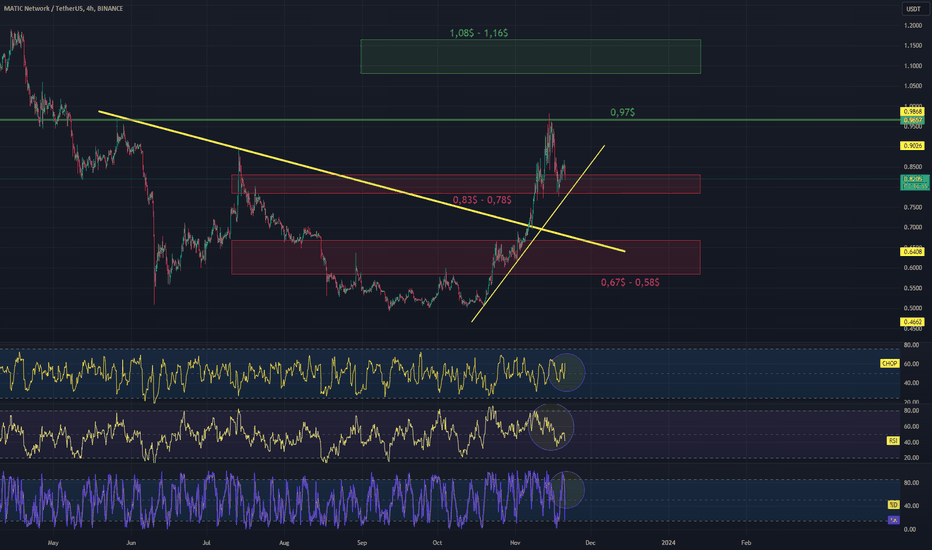Click the 1.2000 price axis value
Viewport: 932px width, 550px height.
click(x=913, y=26)
